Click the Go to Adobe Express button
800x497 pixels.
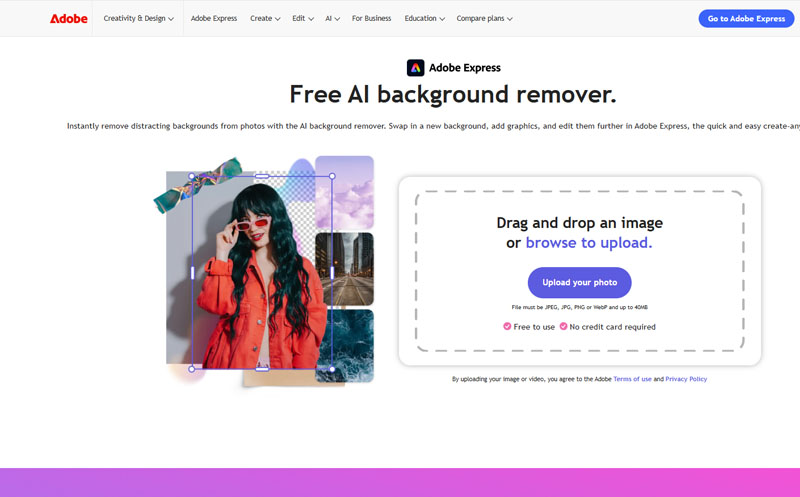coord(746,18)
